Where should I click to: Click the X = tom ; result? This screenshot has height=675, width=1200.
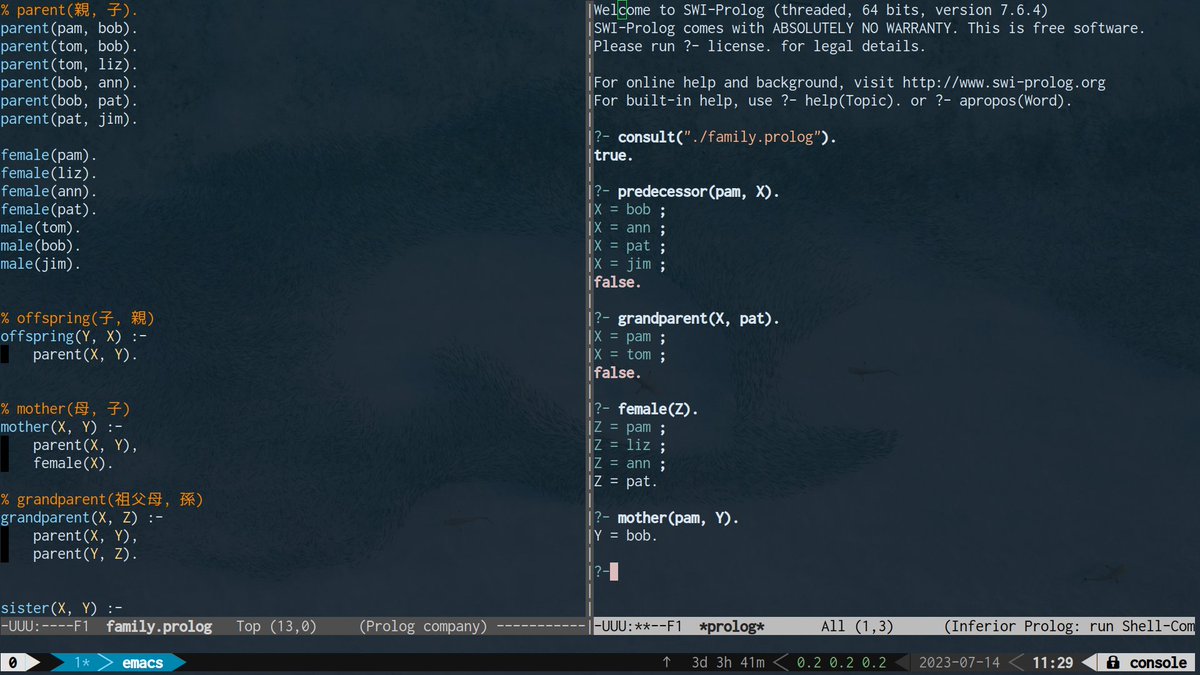630,354
